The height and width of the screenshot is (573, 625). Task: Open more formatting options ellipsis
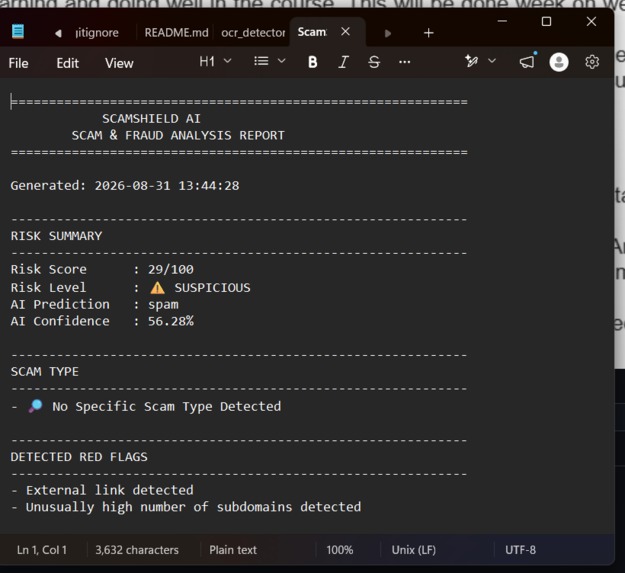tap(405, 62)
